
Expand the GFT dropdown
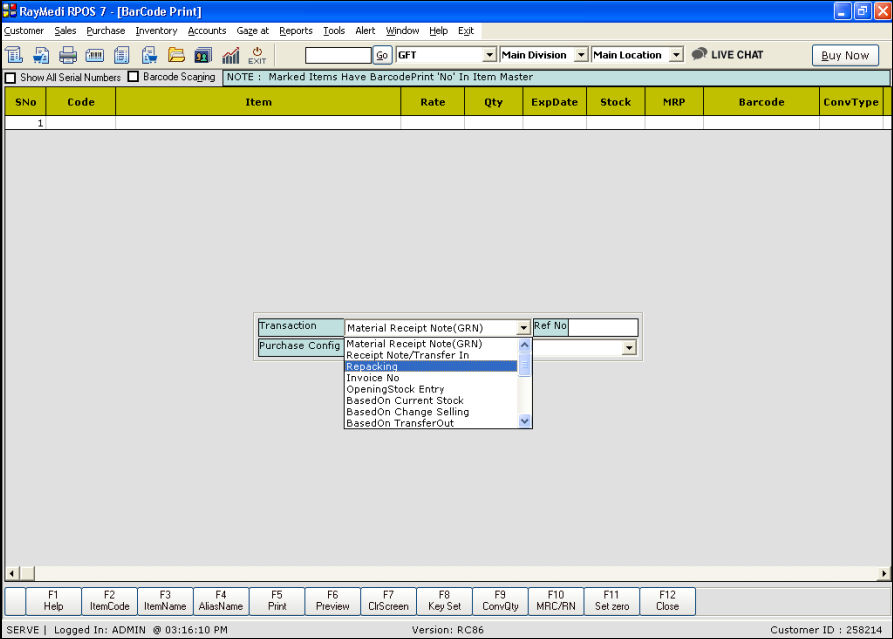click(x=489, y=55)
